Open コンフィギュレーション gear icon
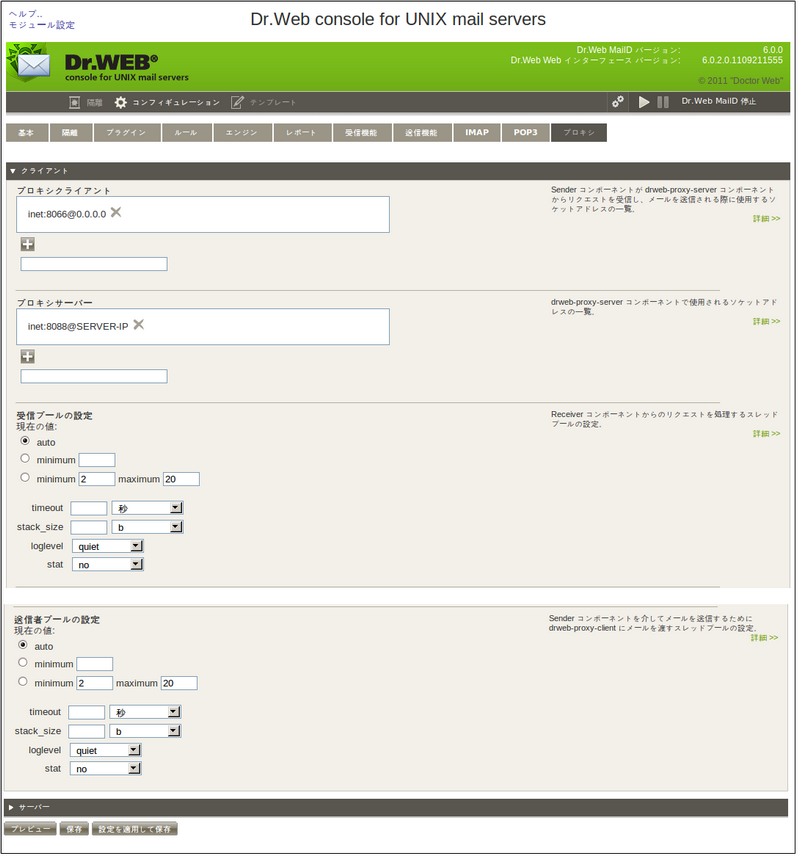Screen dimensions: 800x862 click(x=121, y=103)
